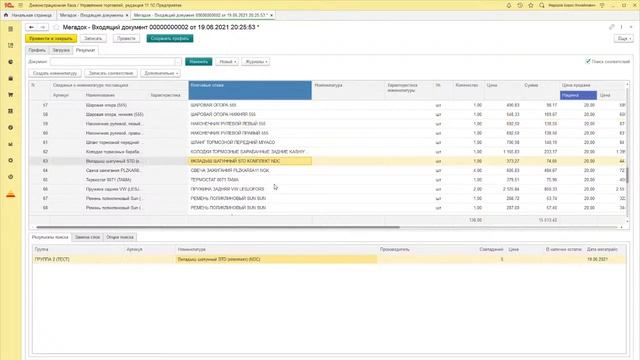Open Документ field selection button
Viewport: 640px width, 360px height.
coord(178,62)
